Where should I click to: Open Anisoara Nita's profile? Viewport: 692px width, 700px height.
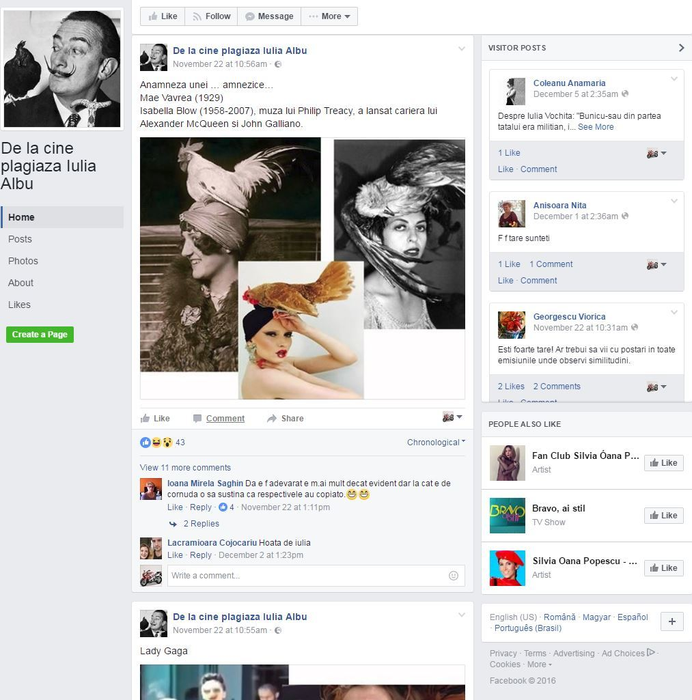pos(560,205)
